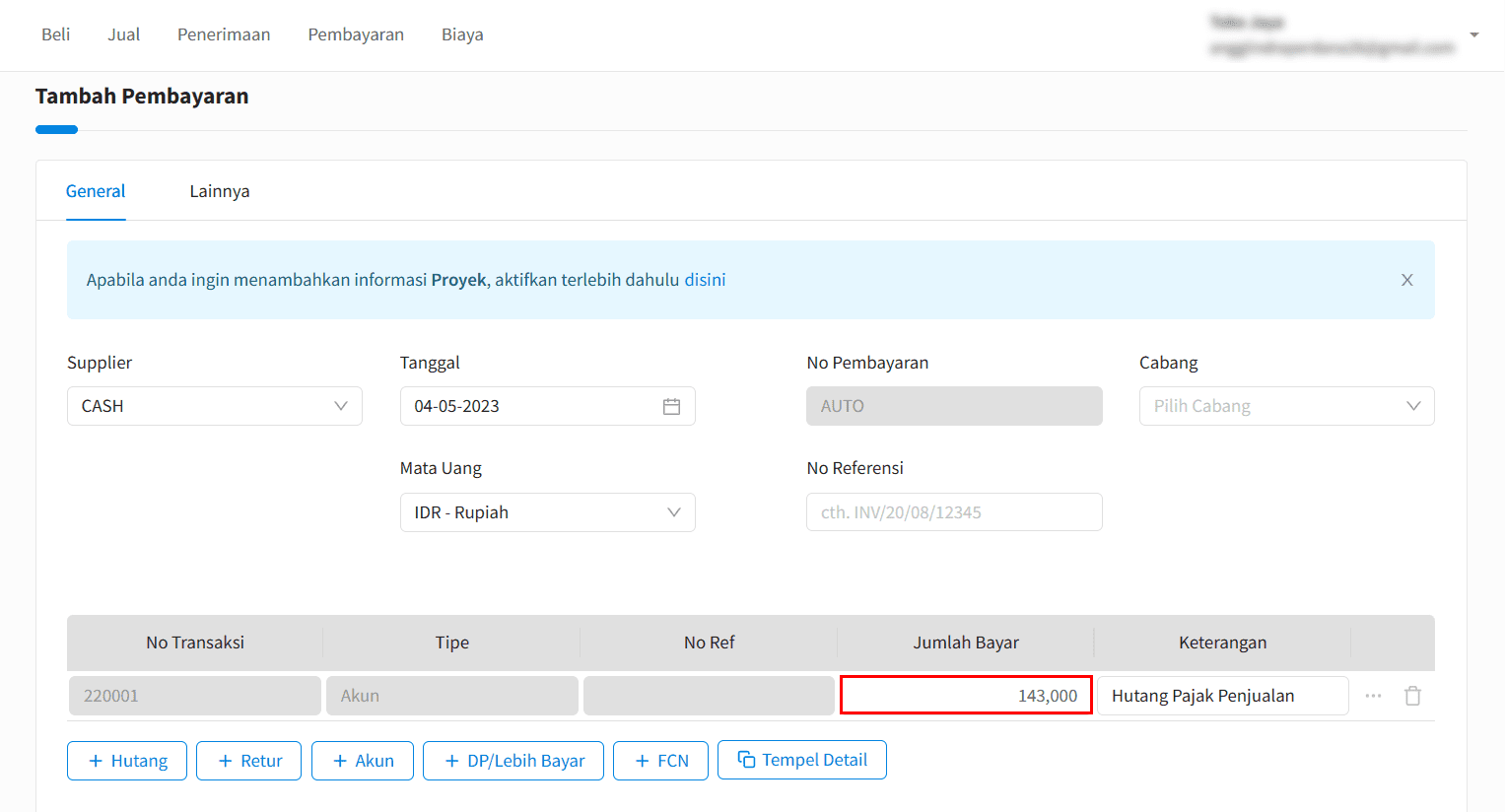Click the Cabang field label
The height and width of the screenshot is (812, 1505).
[x=1169, y=363]
